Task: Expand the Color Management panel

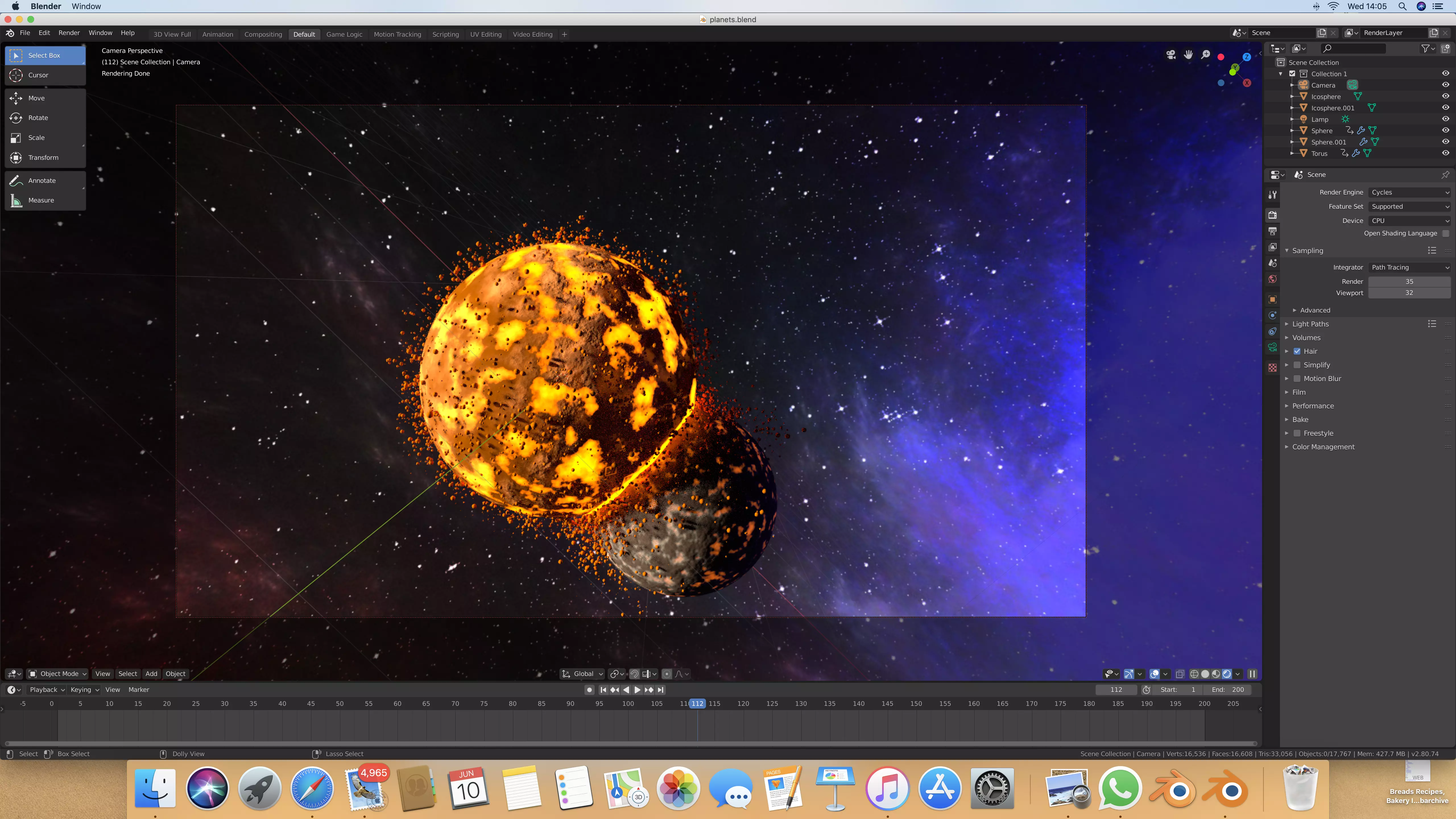Action: [x=1323, y=447]
